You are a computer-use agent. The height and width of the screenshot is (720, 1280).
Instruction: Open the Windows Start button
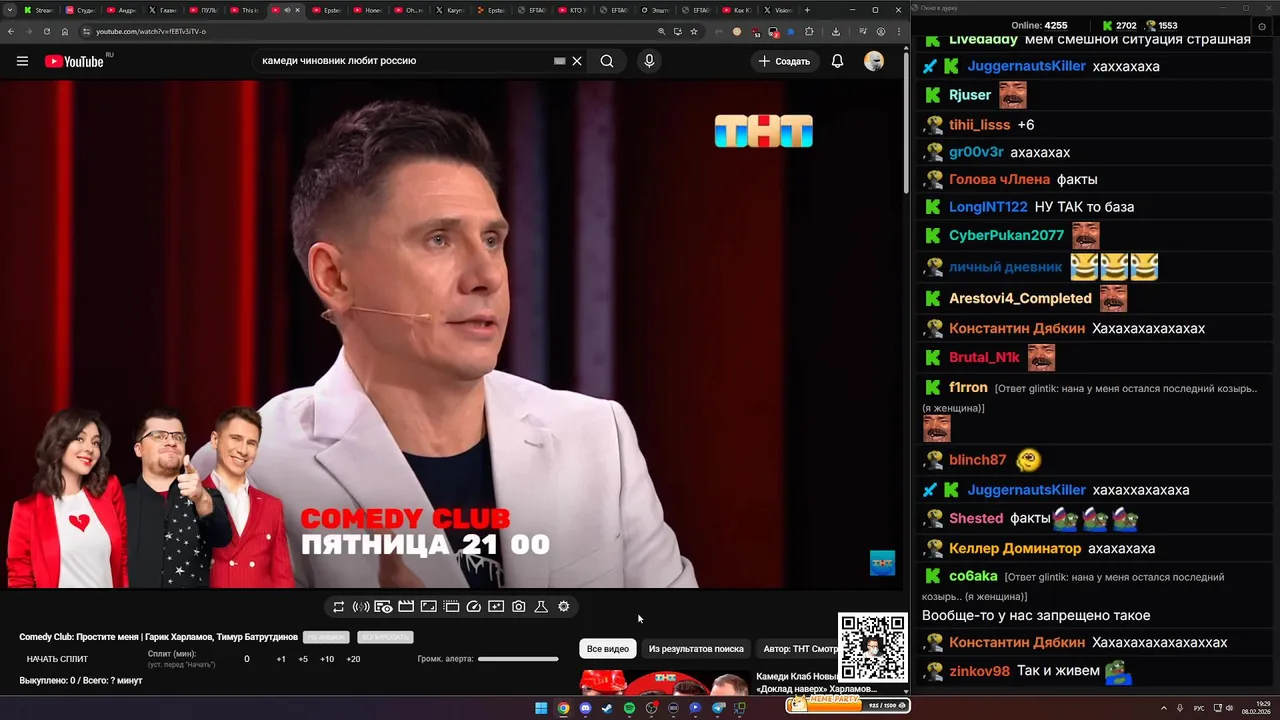click(541, 708)
